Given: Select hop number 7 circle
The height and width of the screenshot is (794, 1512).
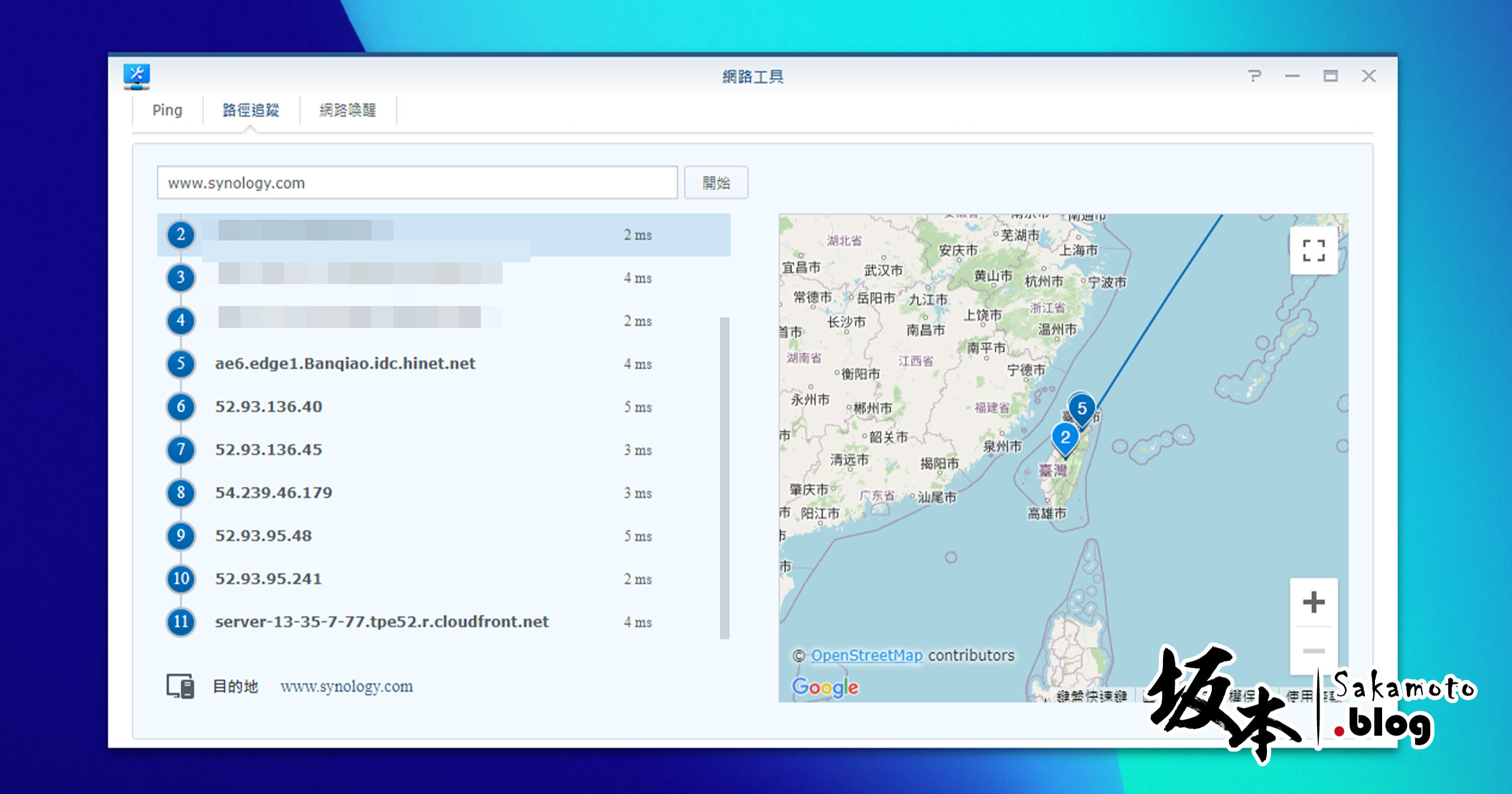Looking at the screenshot, I should click(x=181, y=450).
